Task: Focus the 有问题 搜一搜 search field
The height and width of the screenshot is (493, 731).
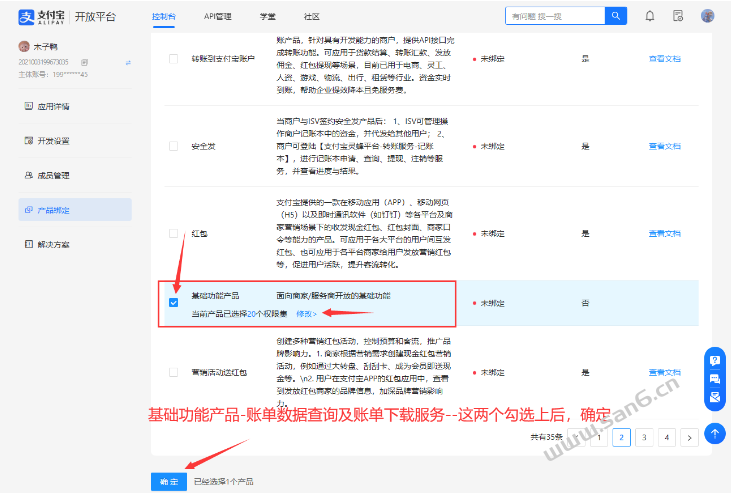Action: (555, 16)
